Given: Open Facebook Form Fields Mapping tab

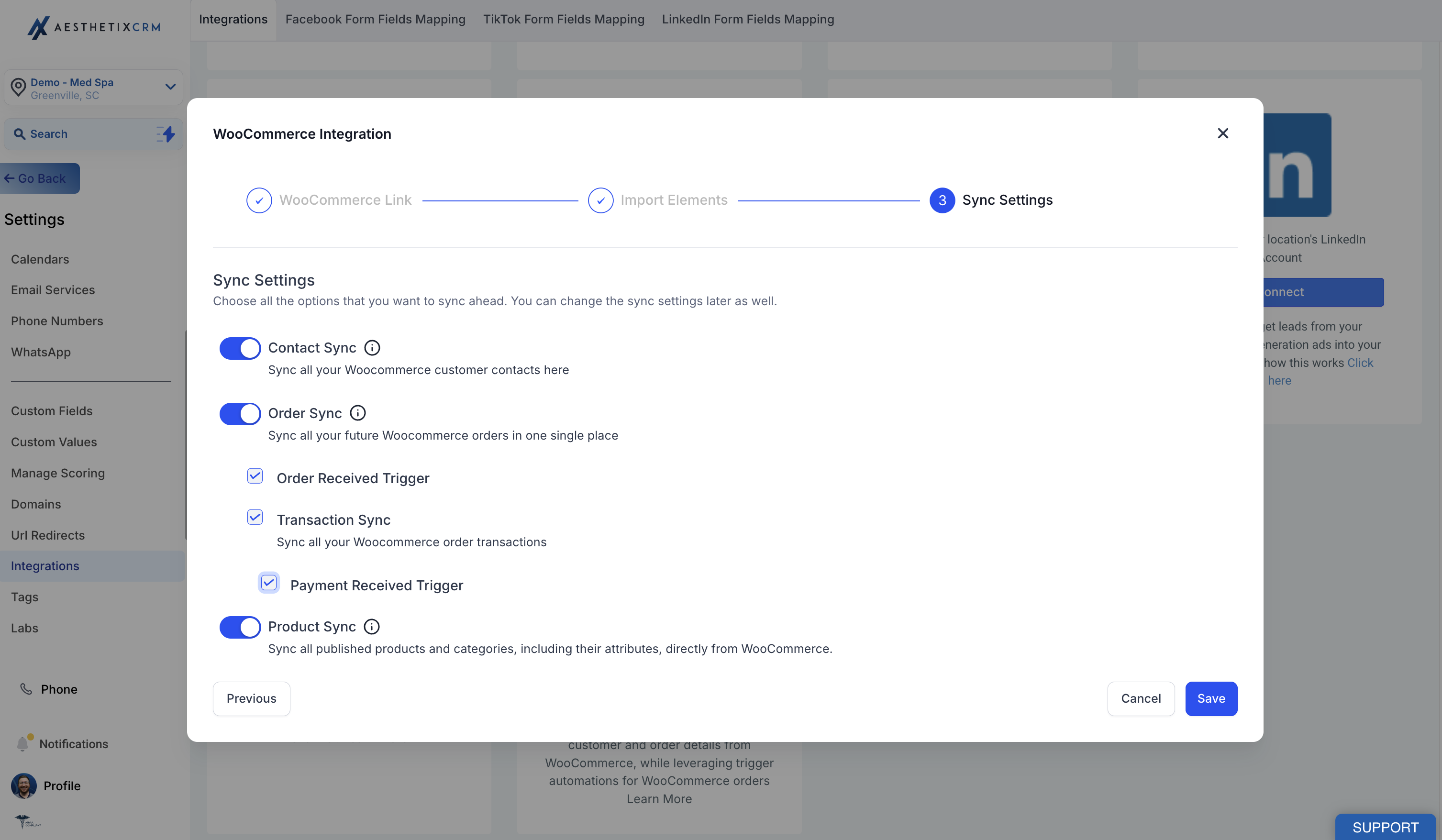Looking at the screenshot, I should [x=376, y=20].
